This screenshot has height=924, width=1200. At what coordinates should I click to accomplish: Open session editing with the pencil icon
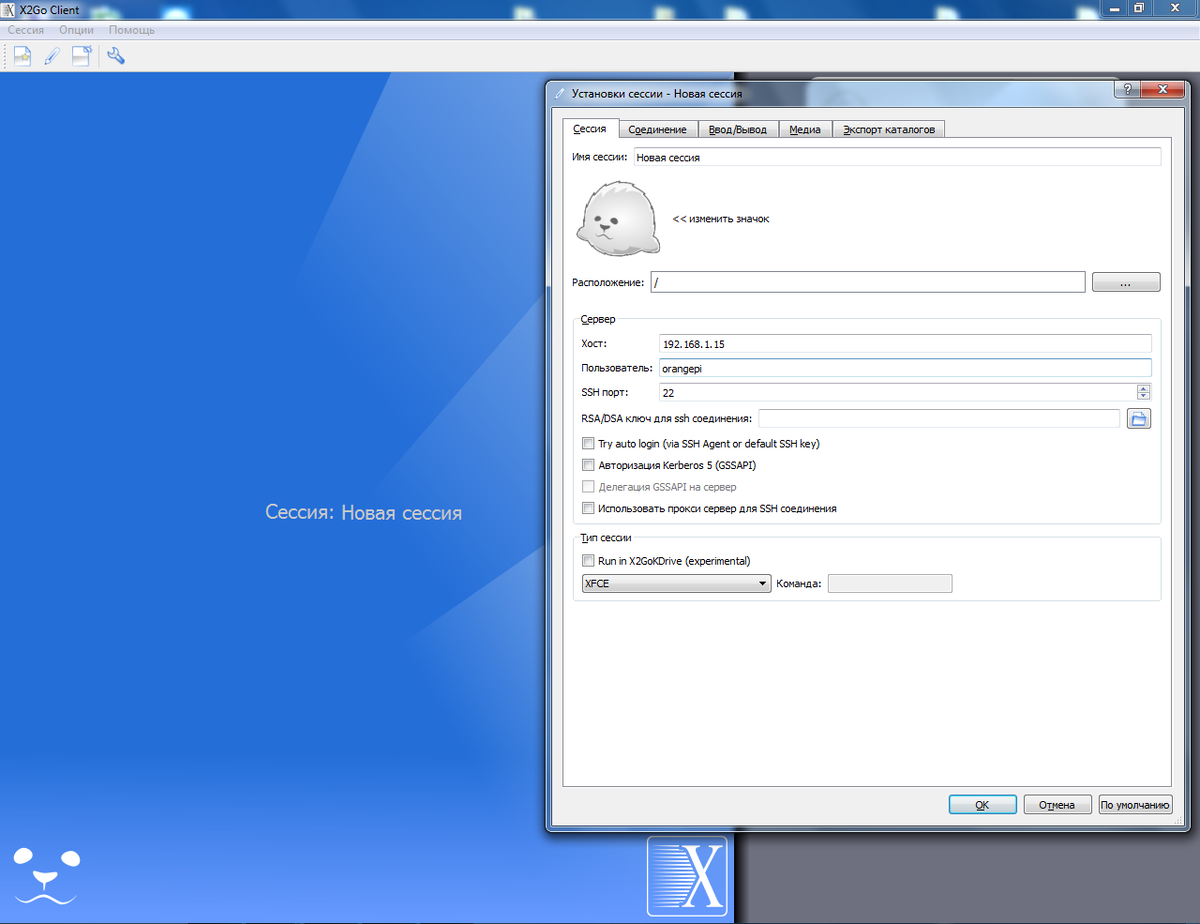click(51, 55)
